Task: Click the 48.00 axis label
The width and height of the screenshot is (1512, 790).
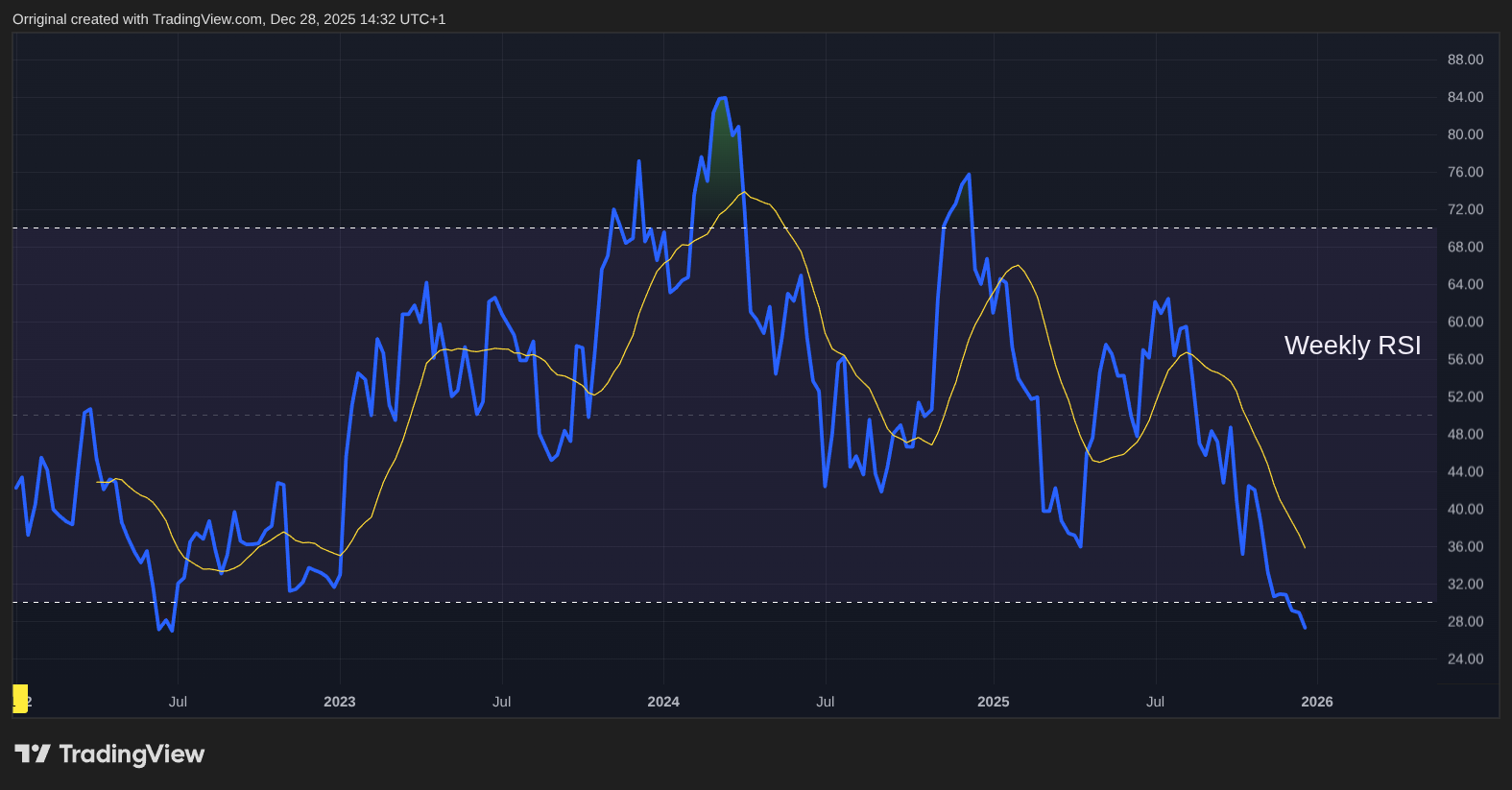Action: [x=1465, y=434]
